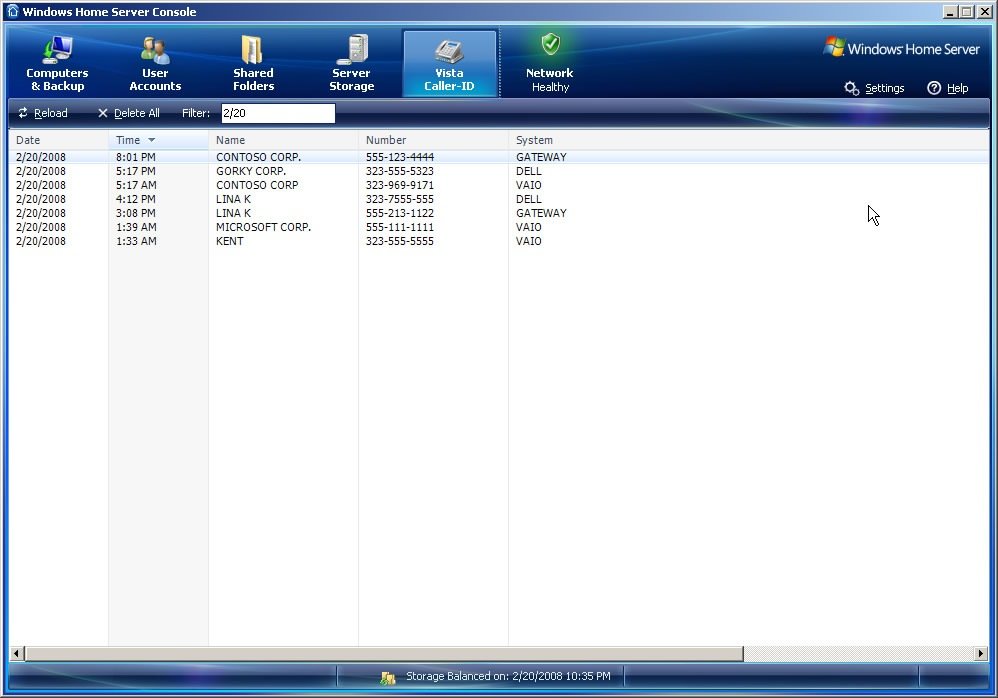Click the number 555-213-1122

pyautogui.click(x=400, y=213)
